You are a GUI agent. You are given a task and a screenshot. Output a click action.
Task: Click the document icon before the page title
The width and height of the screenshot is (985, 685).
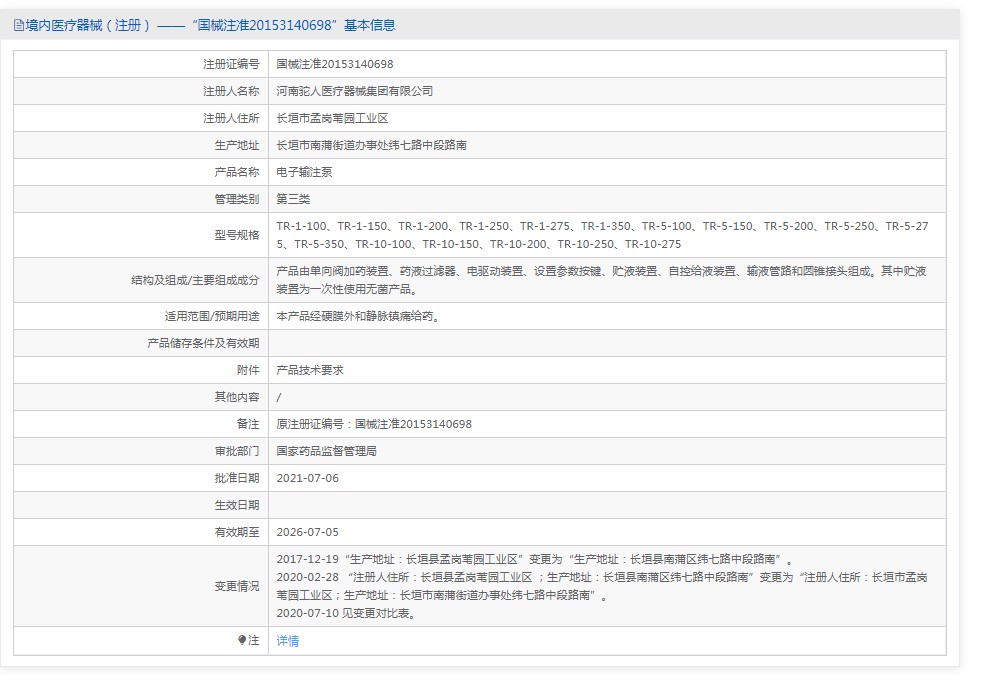pos(19,26)
